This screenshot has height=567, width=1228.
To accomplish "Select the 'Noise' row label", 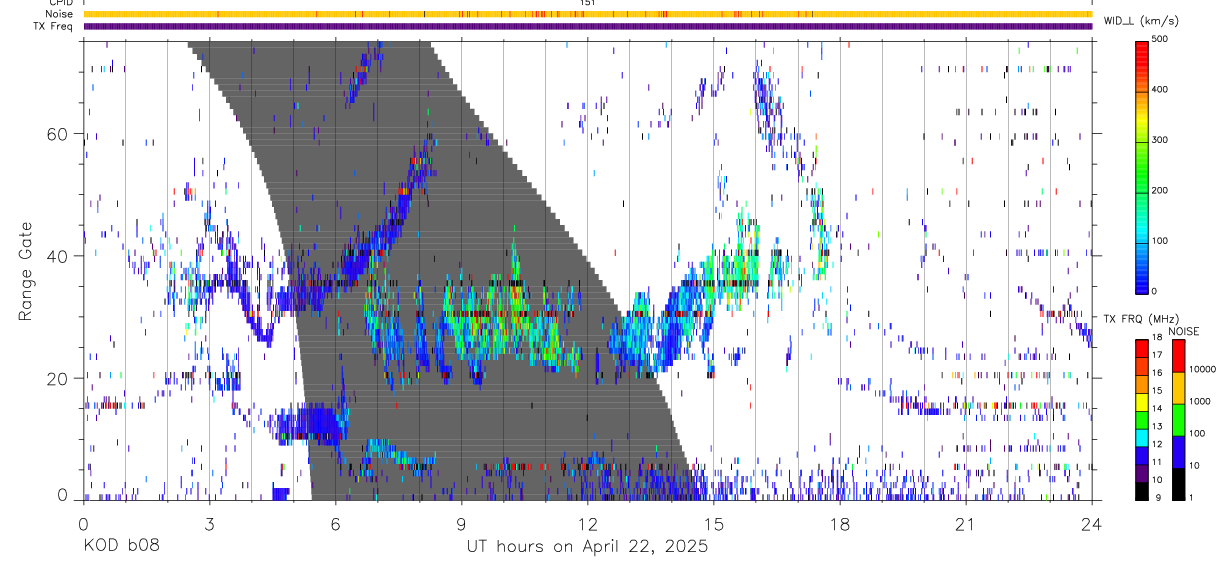I will coord(59,14).
